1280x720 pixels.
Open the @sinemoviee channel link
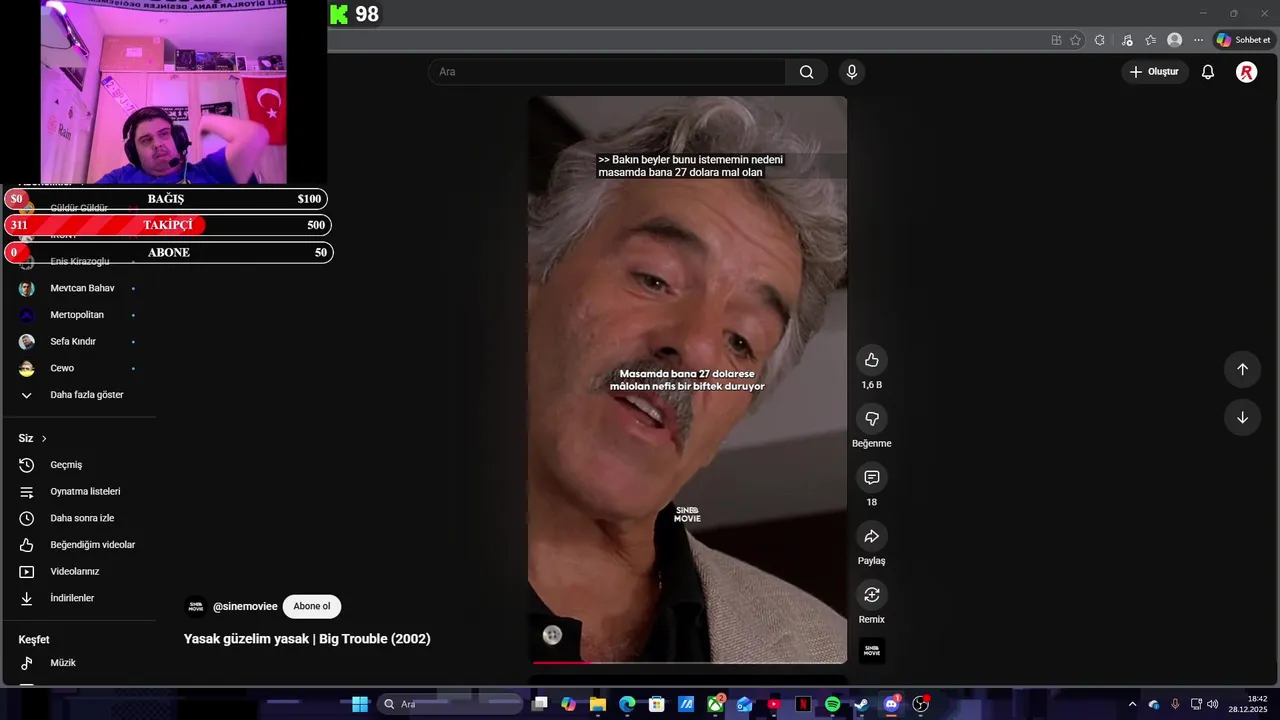tap(245, 607)
